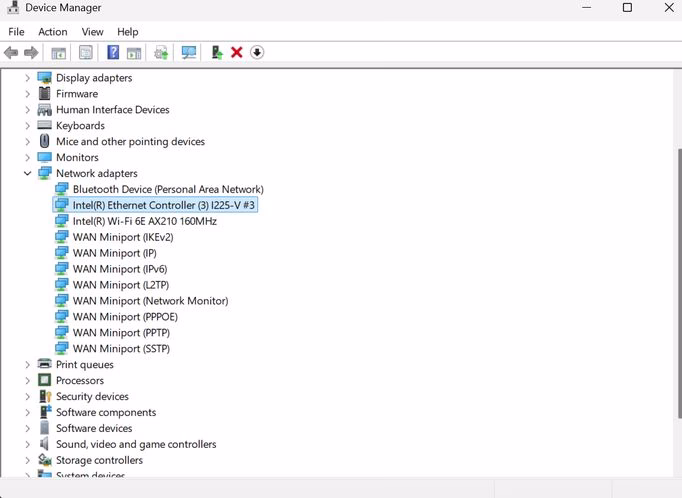This screenshot has height=498, width=682.
Task: Expand the Human Interface Devices node
Action: [27, 110]
